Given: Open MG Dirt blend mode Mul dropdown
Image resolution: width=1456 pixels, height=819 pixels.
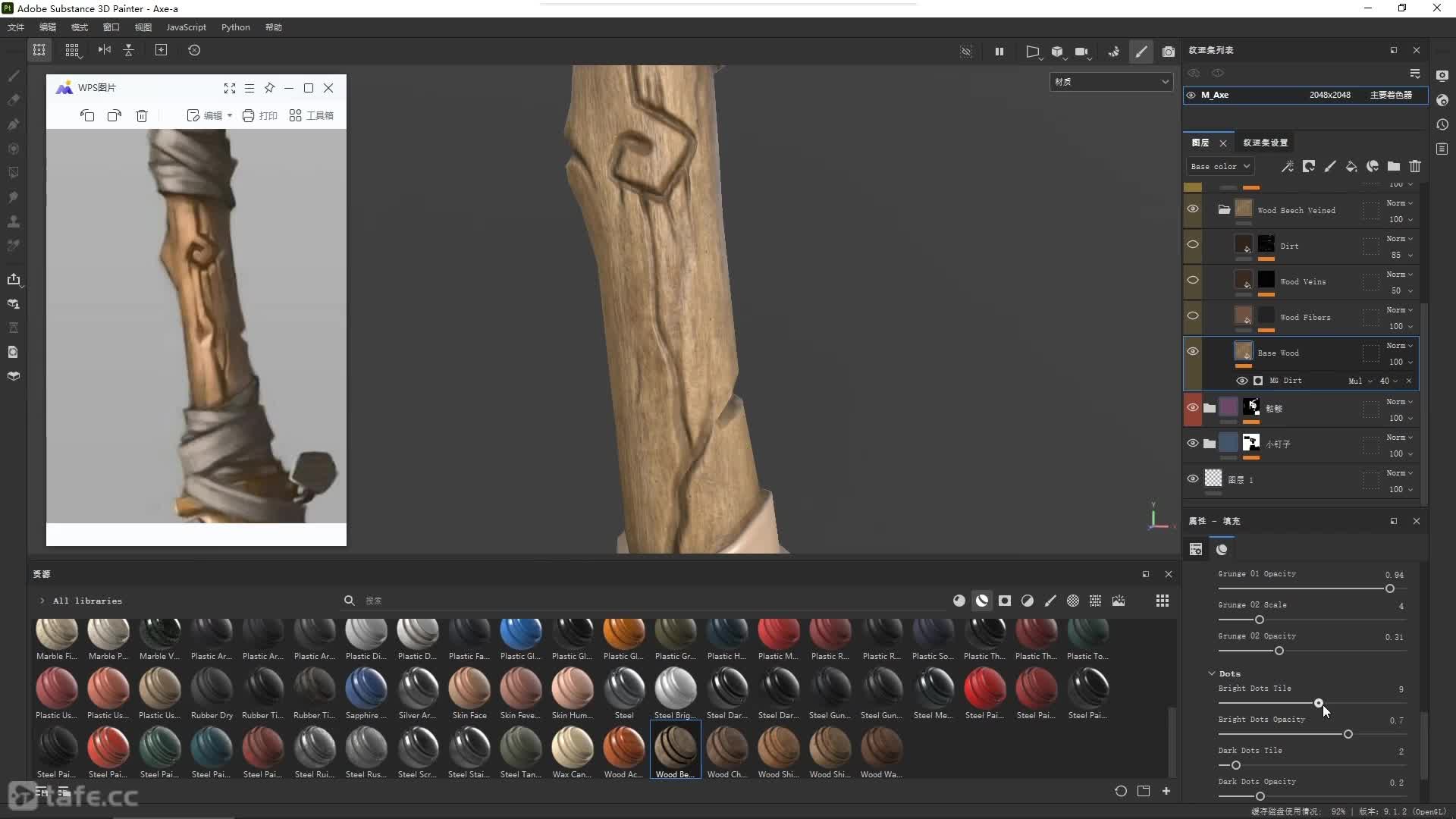Looking at the screenshot, I should (1360, 381).
